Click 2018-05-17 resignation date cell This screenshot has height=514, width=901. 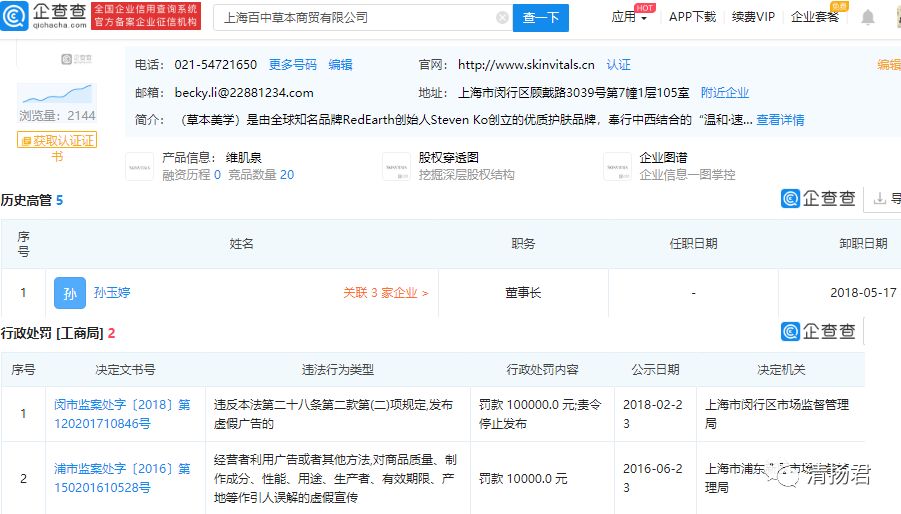coord(863,293)
